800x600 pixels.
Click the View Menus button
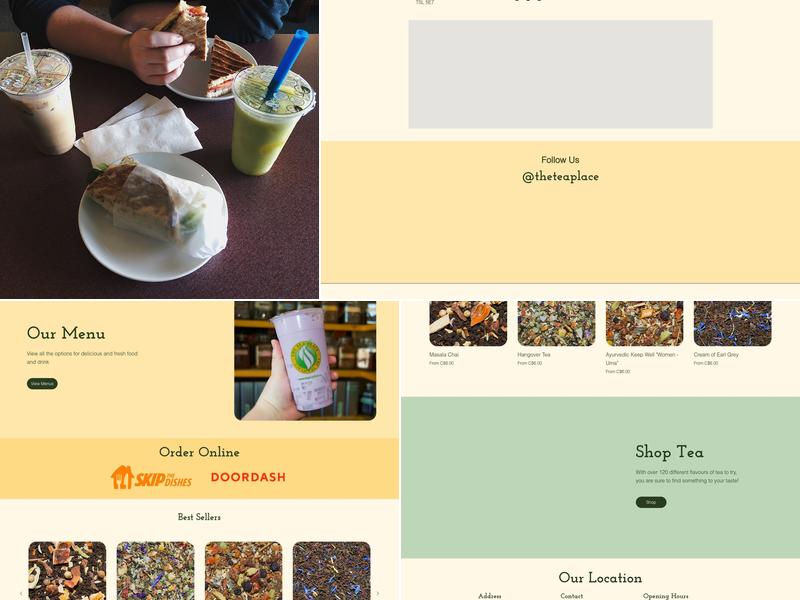tap(42, 384)
